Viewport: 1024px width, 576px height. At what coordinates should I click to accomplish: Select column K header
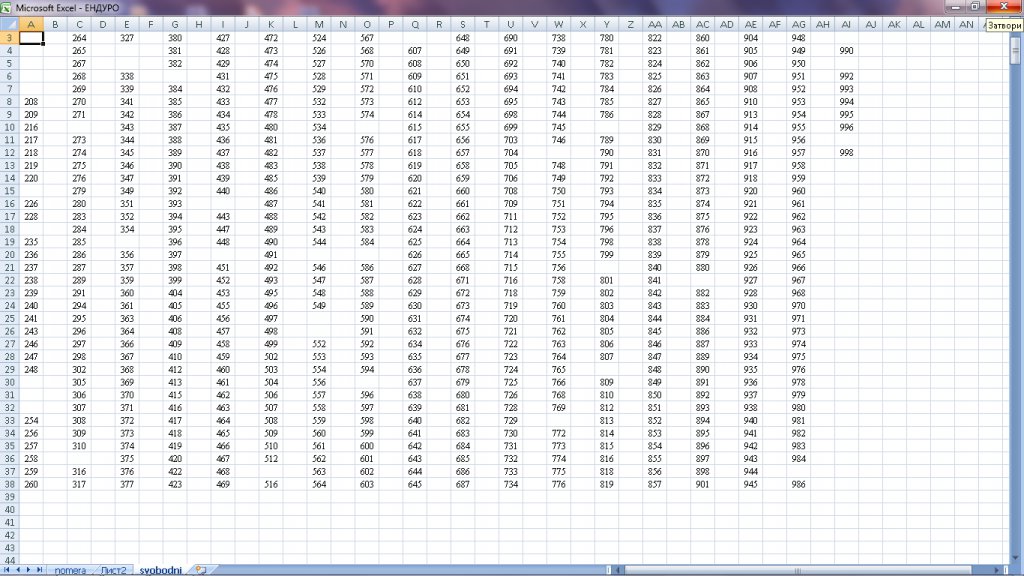click(x=271, y=25)
